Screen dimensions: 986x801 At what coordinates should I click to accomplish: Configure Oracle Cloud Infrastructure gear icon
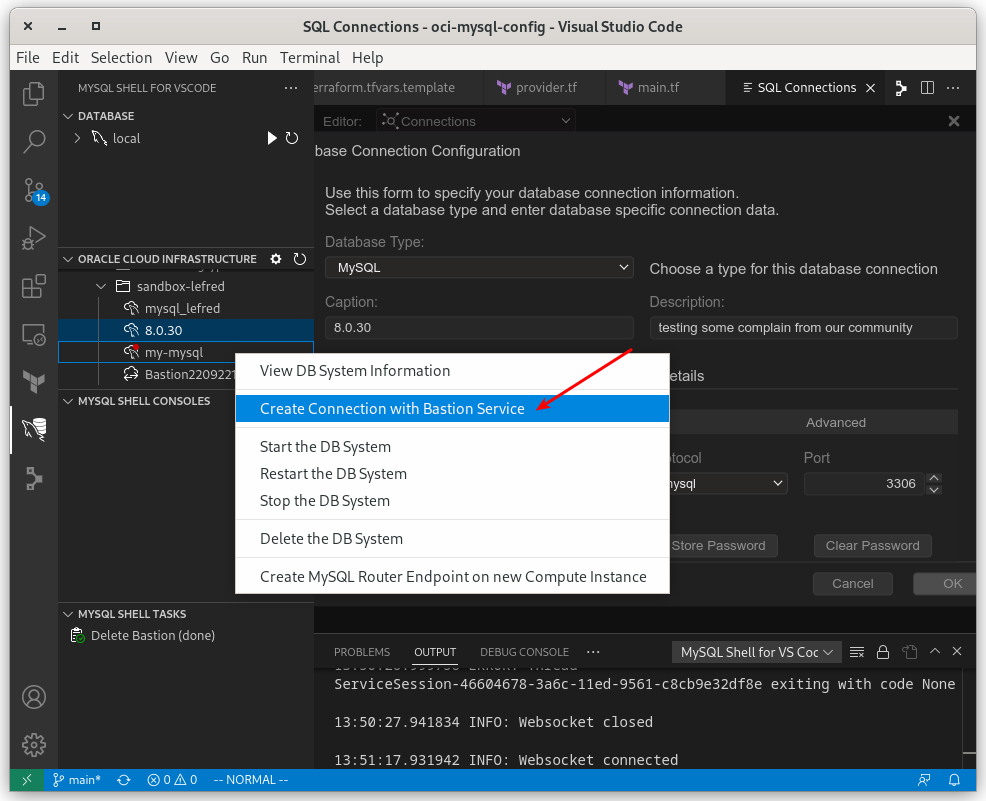pyautogui.click(x=275, y=259)
